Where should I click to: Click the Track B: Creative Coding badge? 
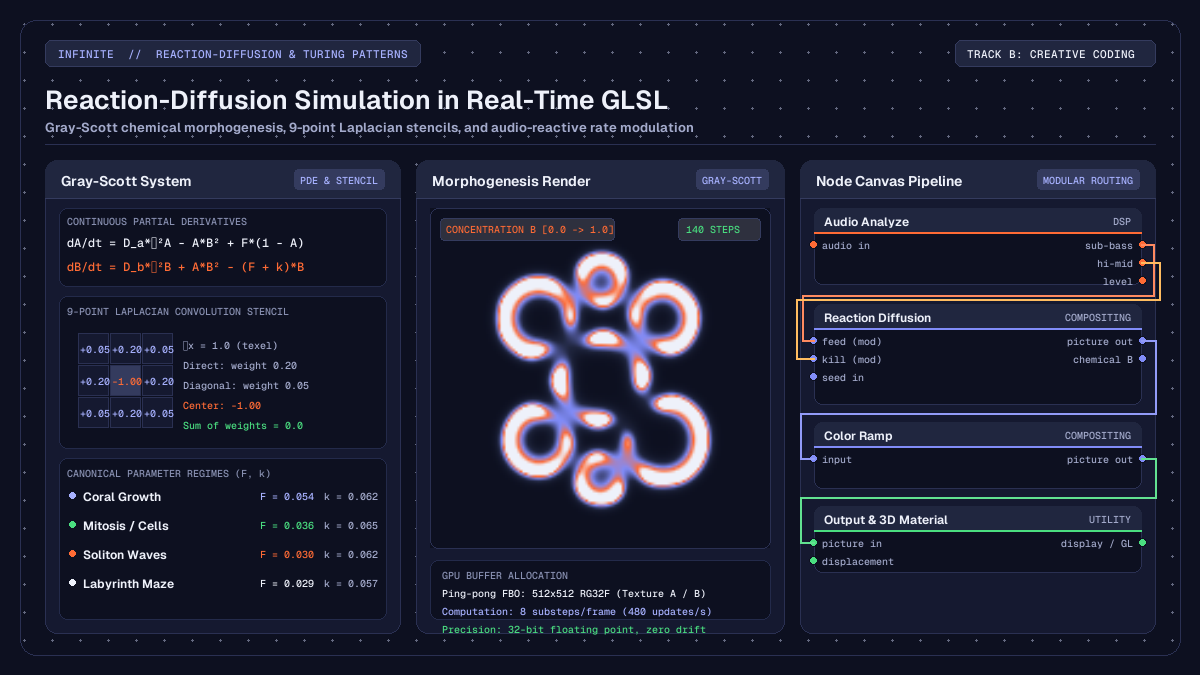pyautogui.click(x=1055, y=54)
